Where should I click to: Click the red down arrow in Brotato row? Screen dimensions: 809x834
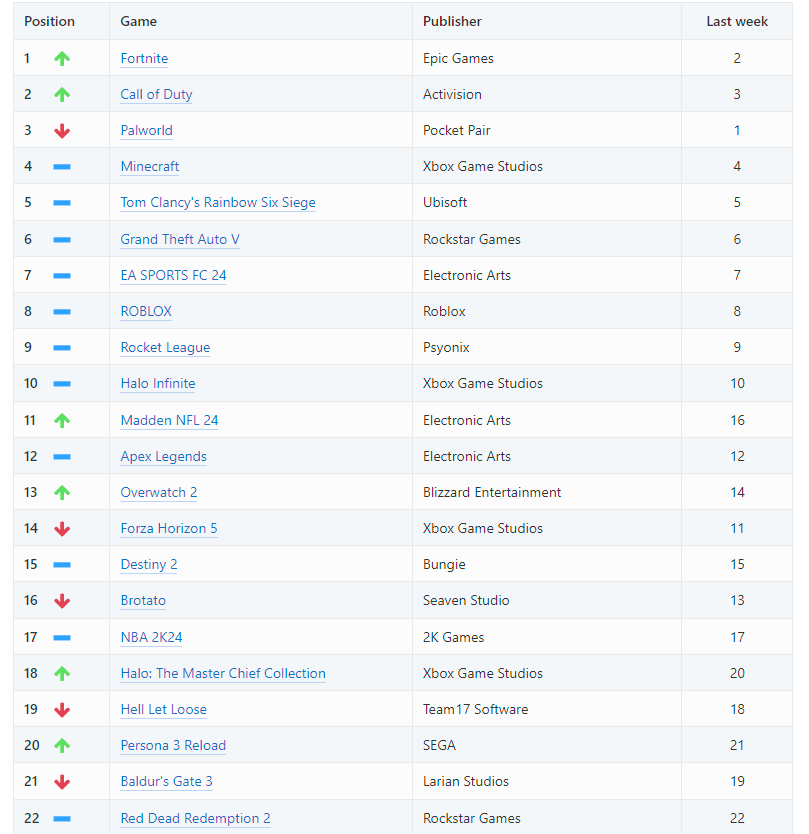coord(62,601)
